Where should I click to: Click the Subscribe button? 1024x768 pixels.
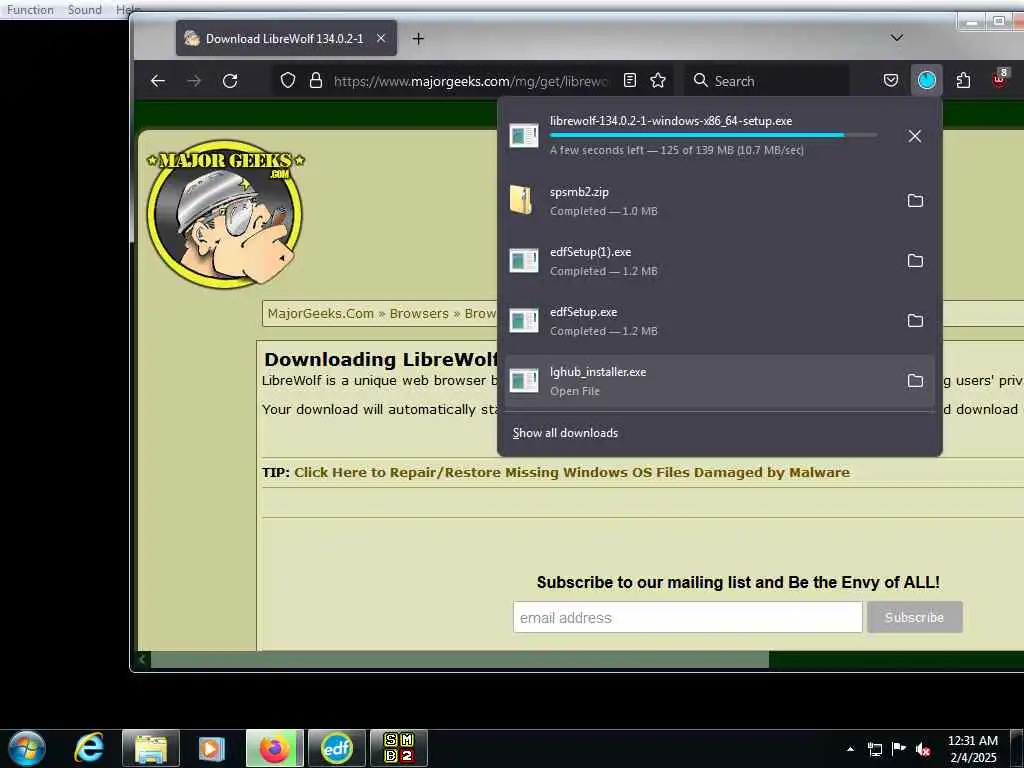pos(914,617)
